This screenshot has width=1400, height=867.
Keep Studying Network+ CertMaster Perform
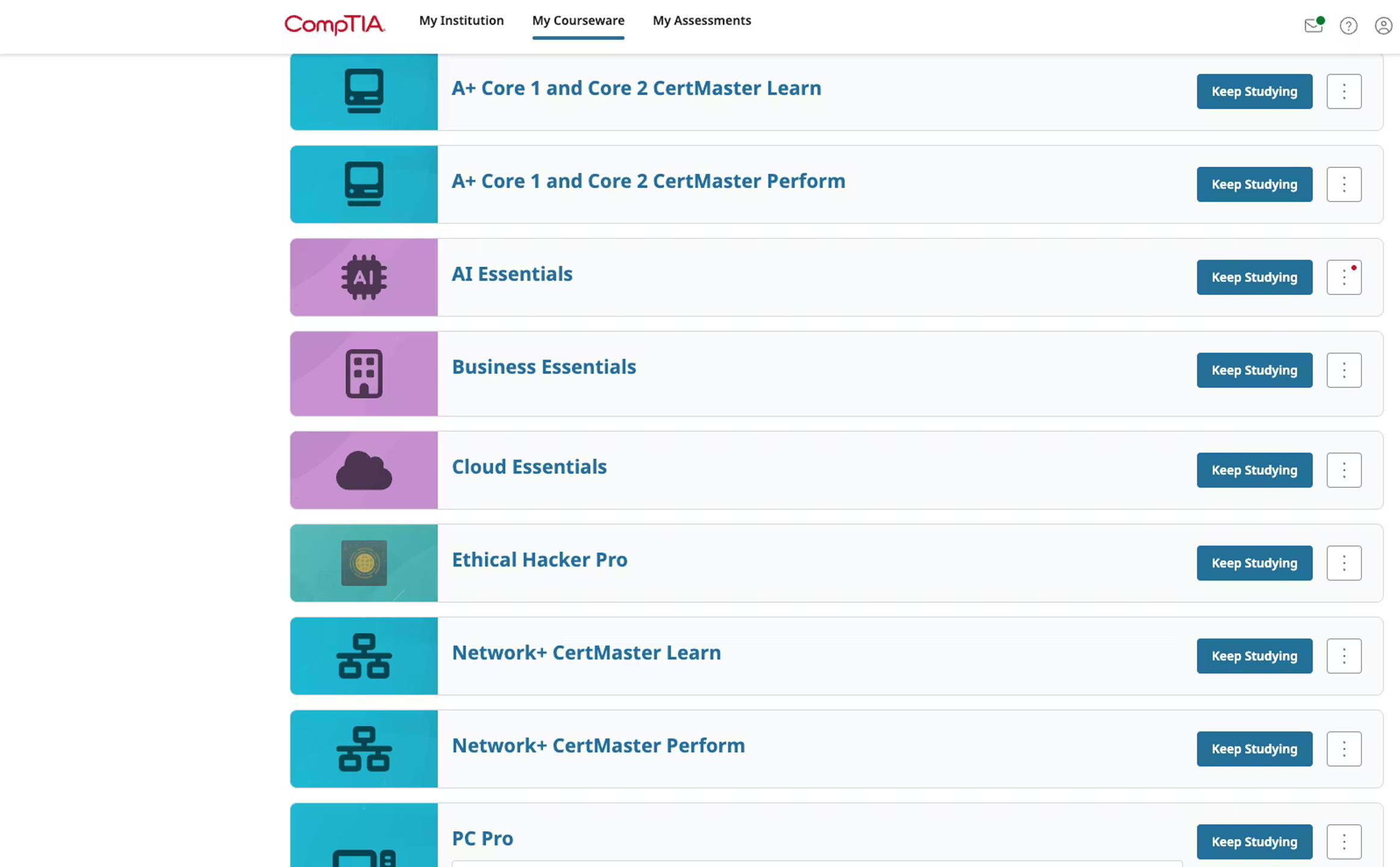(1254, 748)
